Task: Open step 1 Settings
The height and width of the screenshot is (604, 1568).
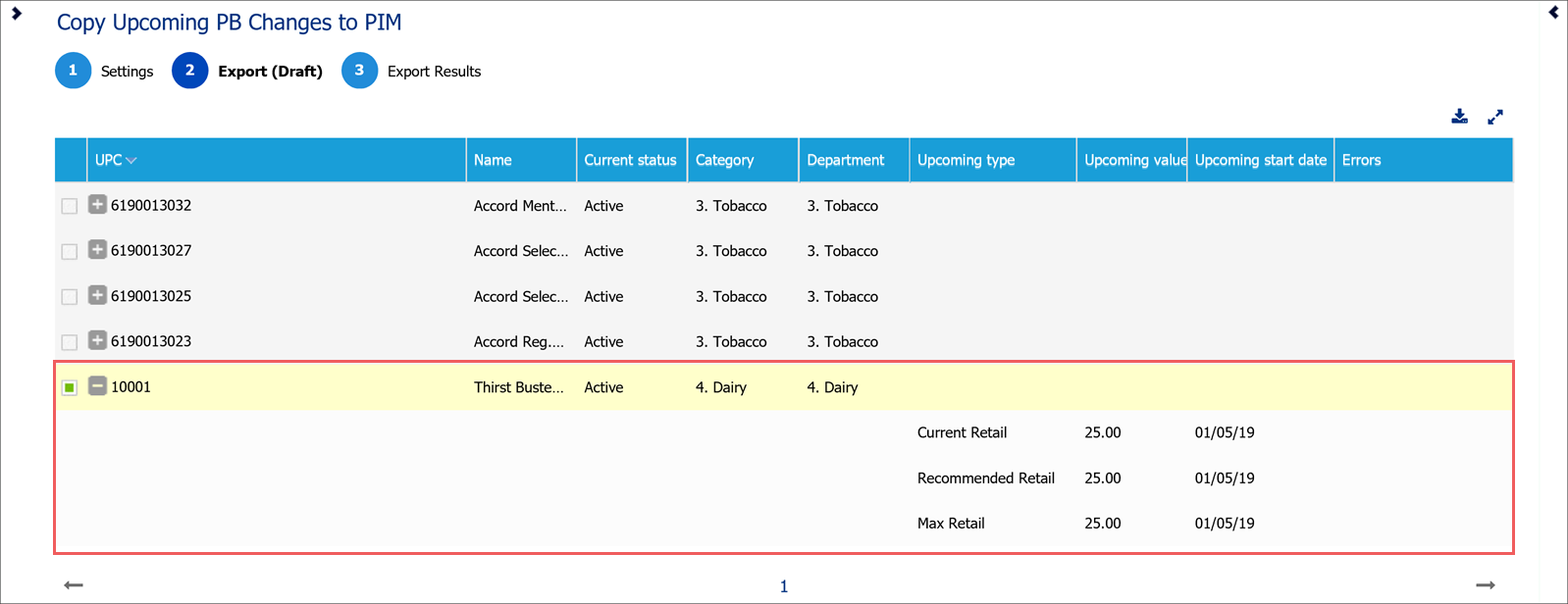Action: (105, 71)
